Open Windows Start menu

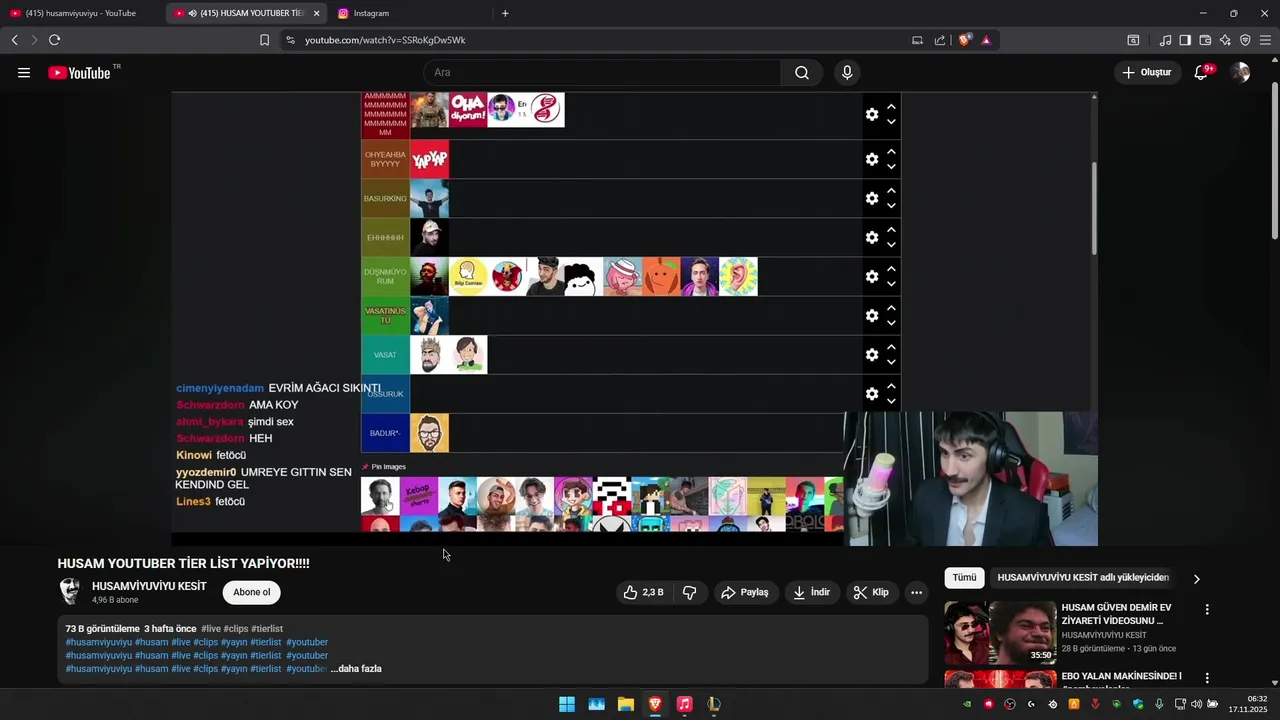567,704
